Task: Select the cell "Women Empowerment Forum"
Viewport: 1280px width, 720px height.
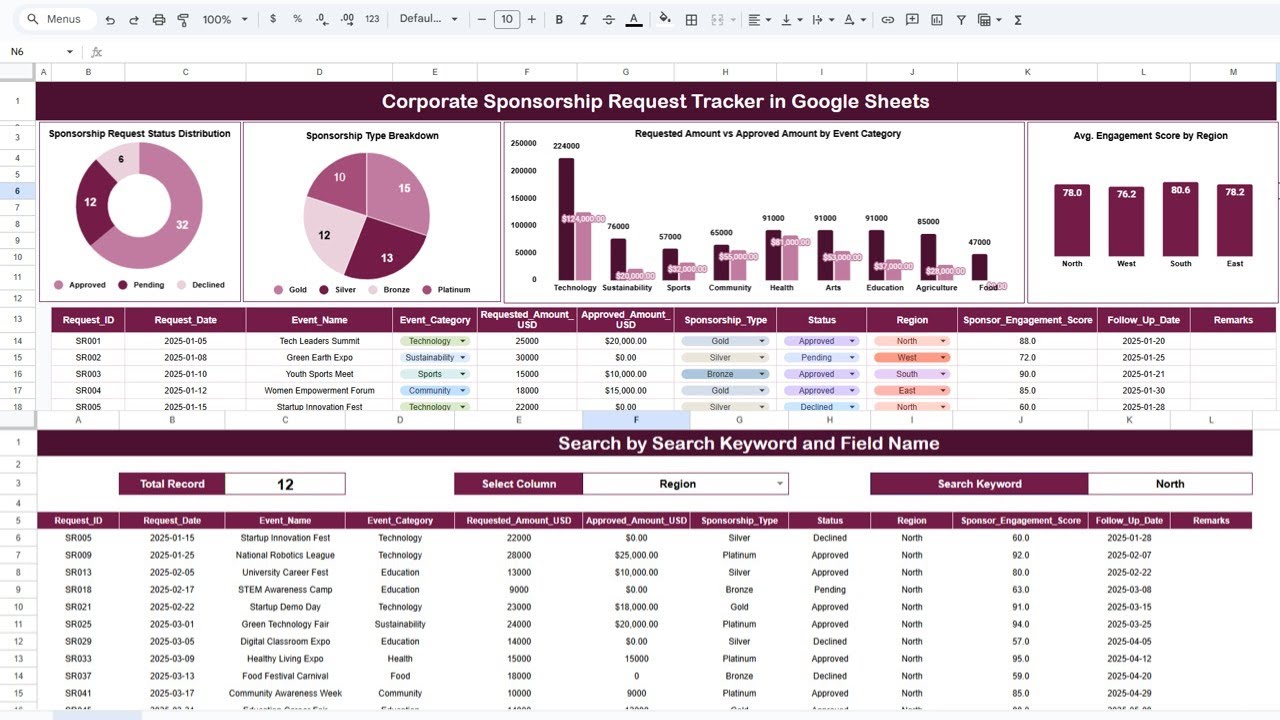Action: click(x=319, y=391)
